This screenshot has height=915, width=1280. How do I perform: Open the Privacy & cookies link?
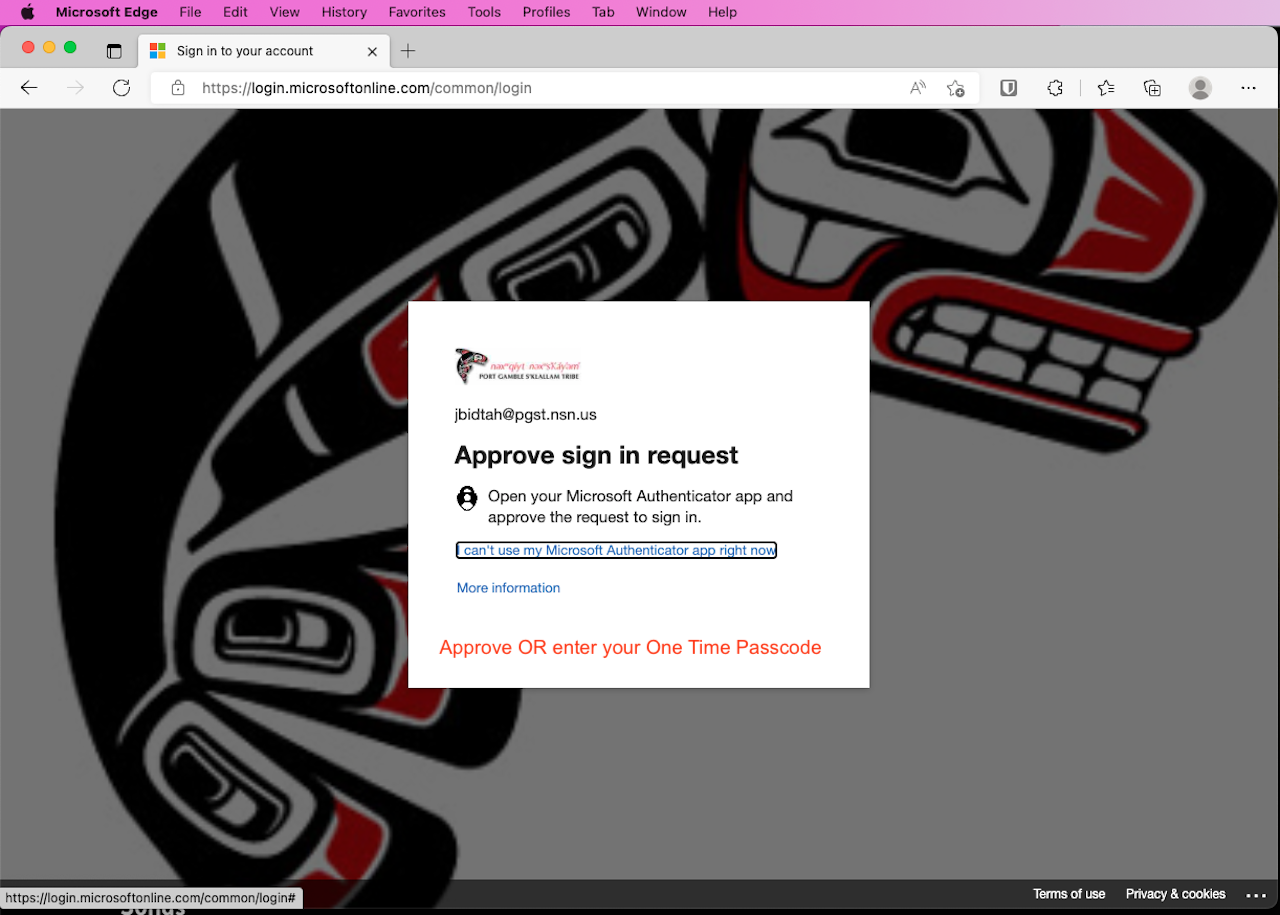pos(1175,894)
